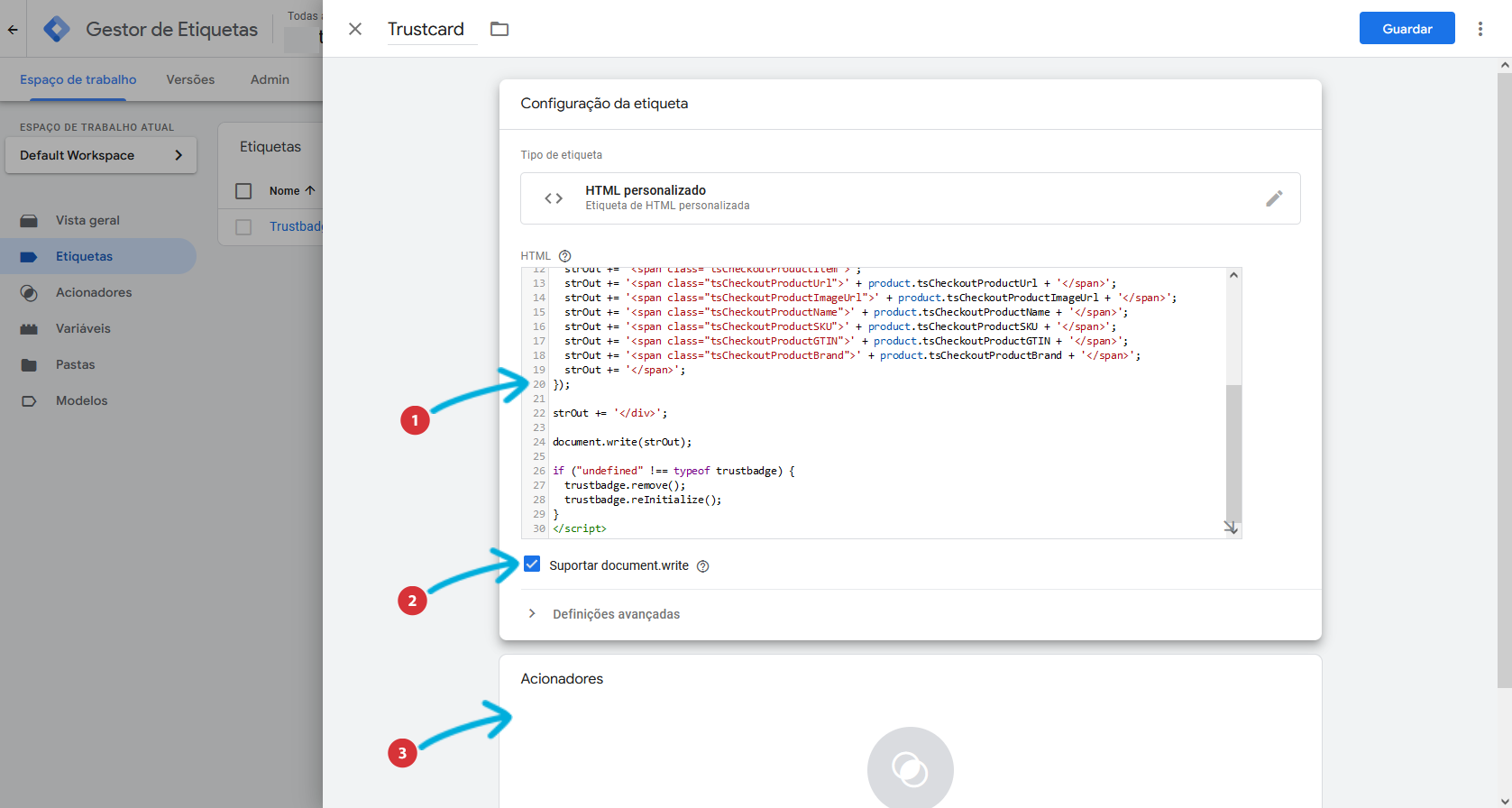
Task: Open help icon next to Suportar document.write
Action: click(703, 566)
